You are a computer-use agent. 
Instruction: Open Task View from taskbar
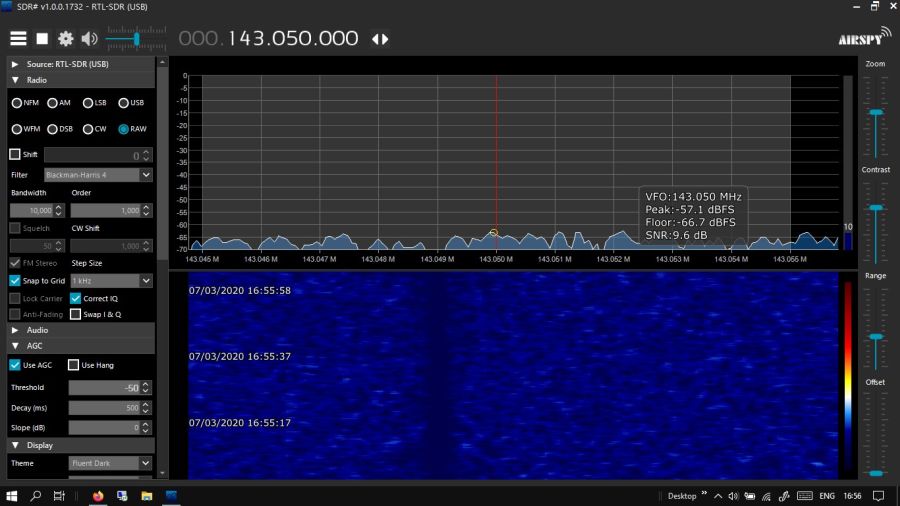click(59, 496)
